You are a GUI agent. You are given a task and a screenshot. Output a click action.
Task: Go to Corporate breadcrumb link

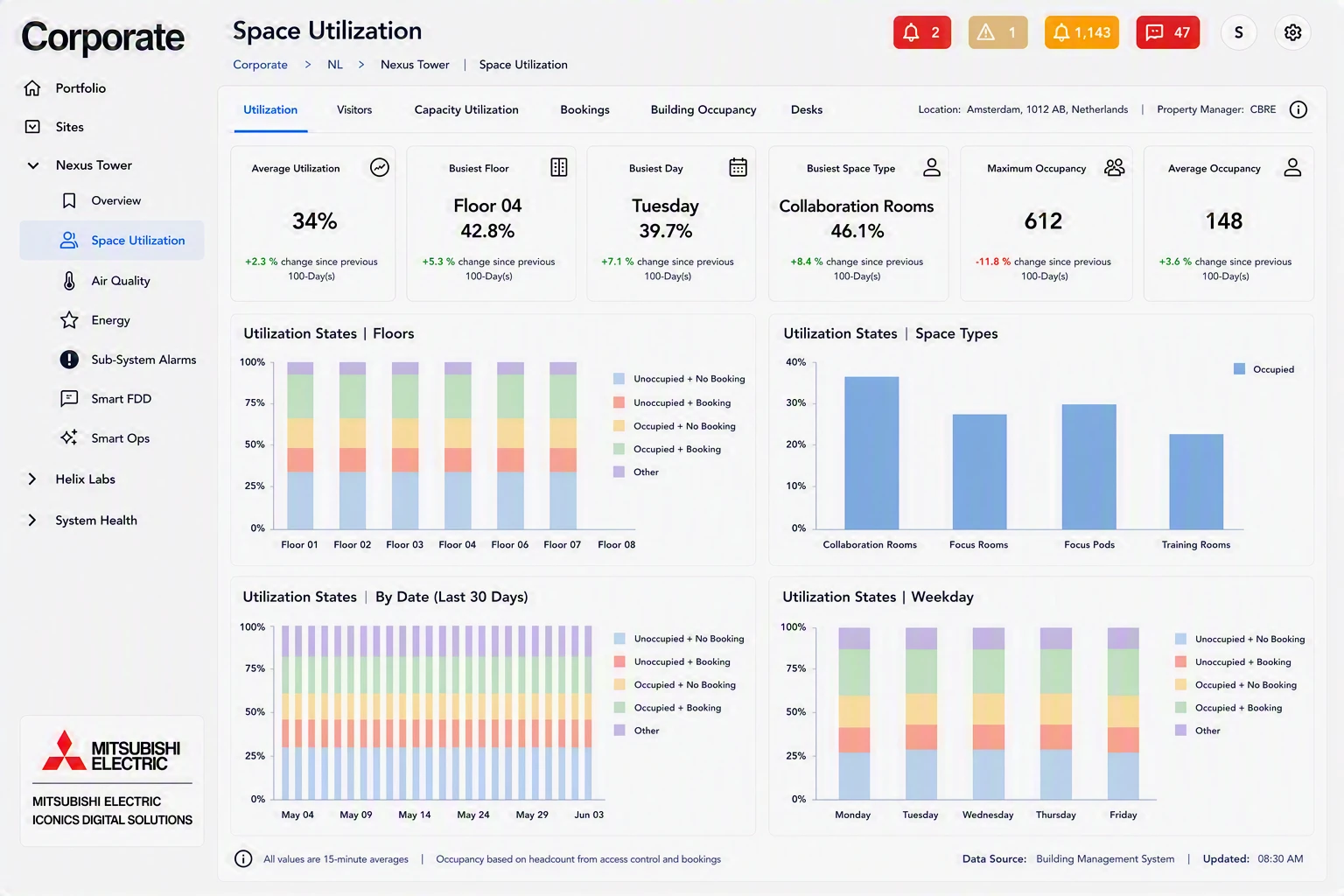pyautogui.click(x=260, y=65)
